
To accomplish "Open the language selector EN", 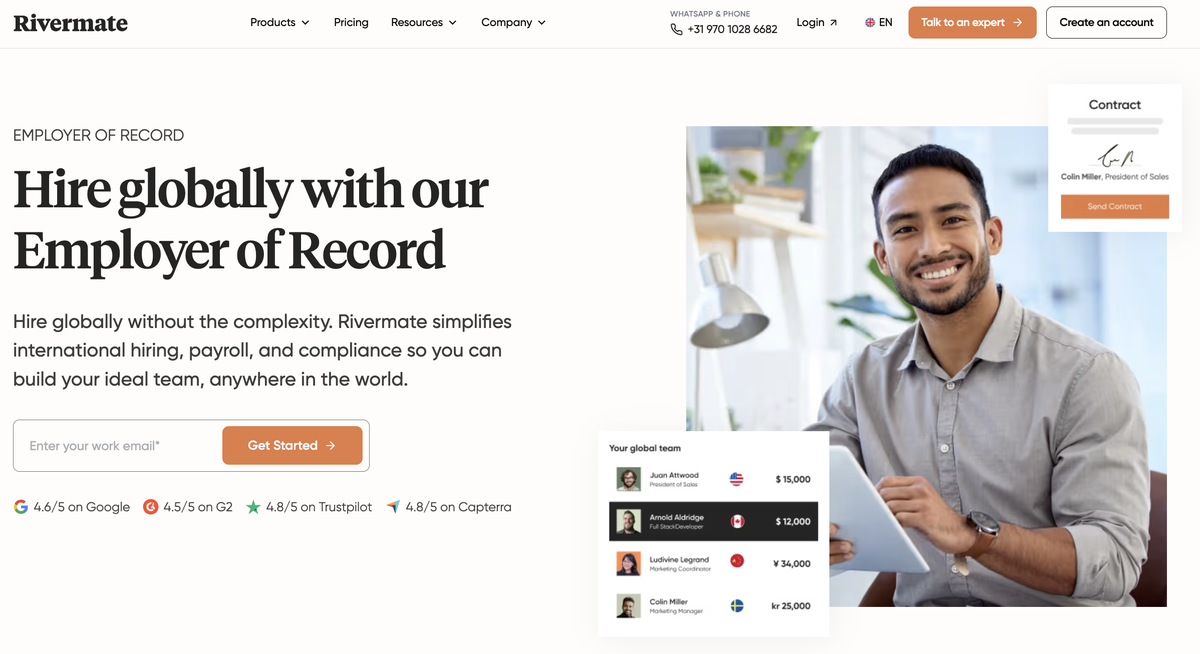I will [x=878, y=22].
